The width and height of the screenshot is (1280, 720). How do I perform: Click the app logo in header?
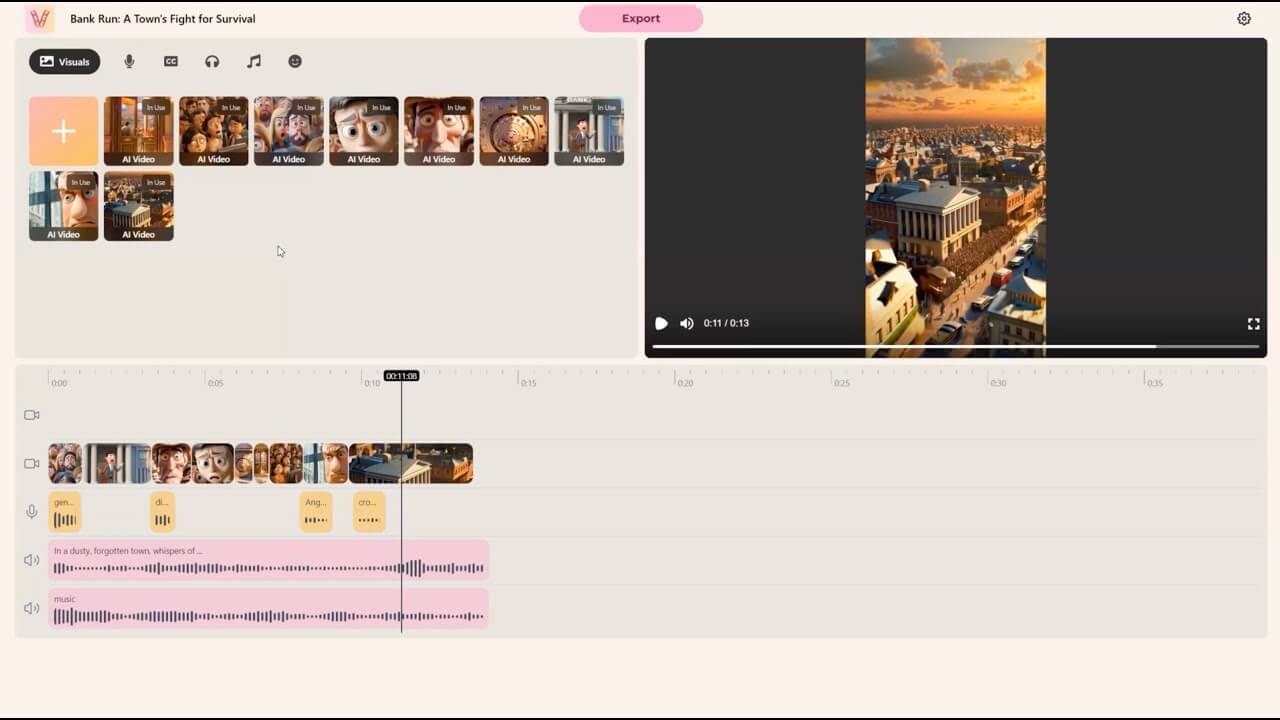pyautogui.click(x=40, y=18)
